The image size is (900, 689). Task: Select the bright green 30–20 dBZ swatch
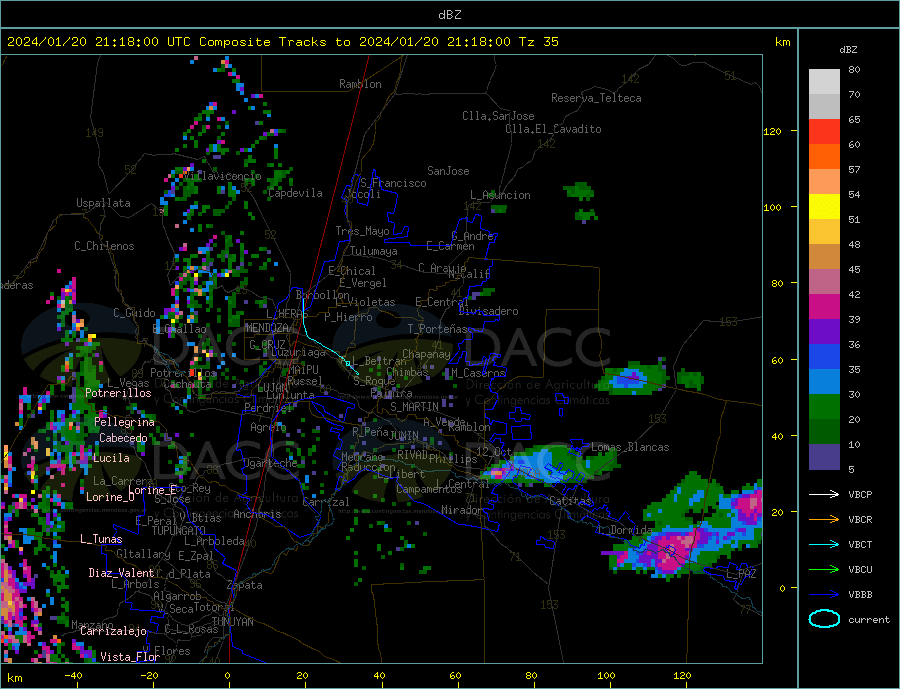(x=824, y=407)
